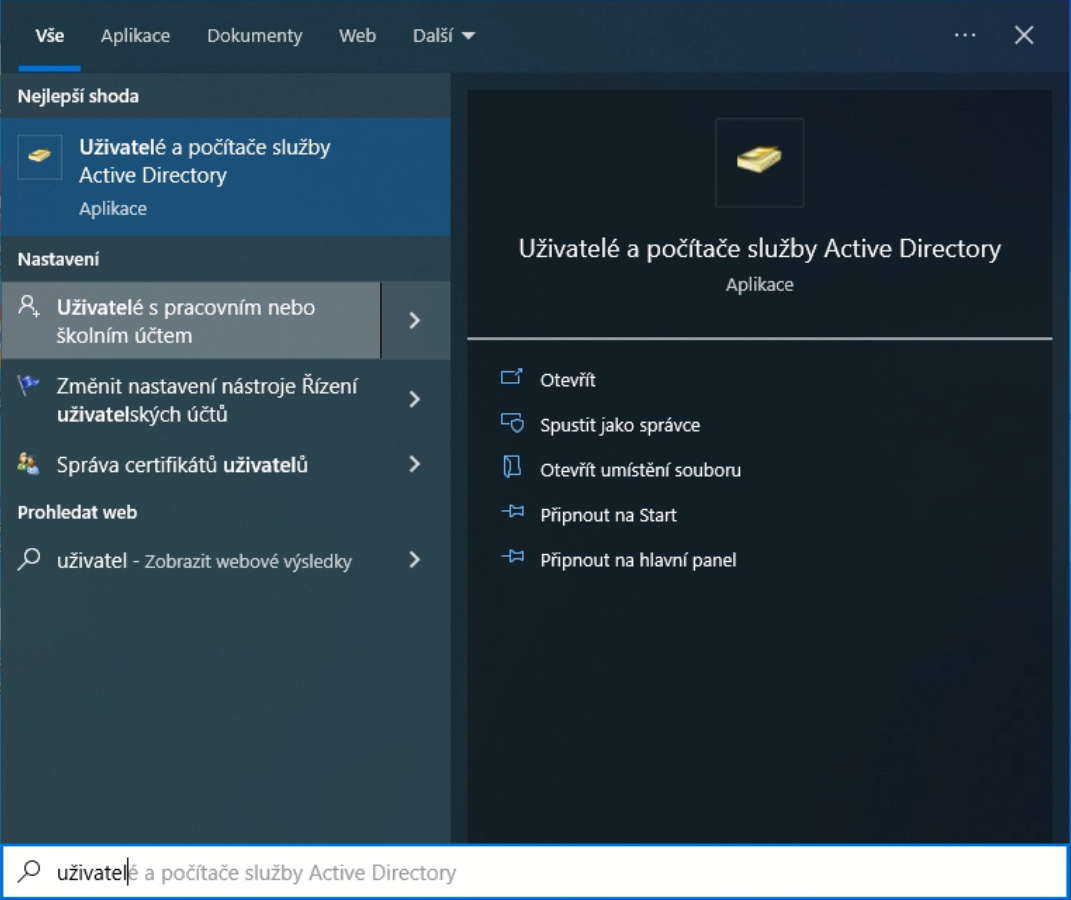The width and height of the screenshot is (1071, 900).
Task: Click the file location icon
Action: coord(512,468)
